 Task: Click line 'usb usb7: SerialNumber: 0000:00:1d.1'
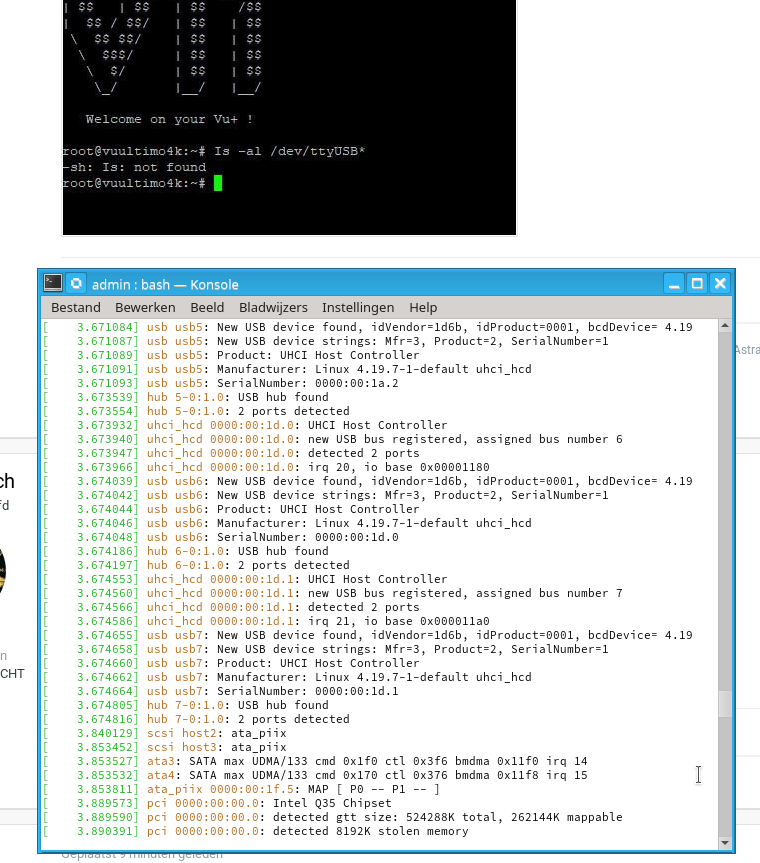click(x=272, y=691)
